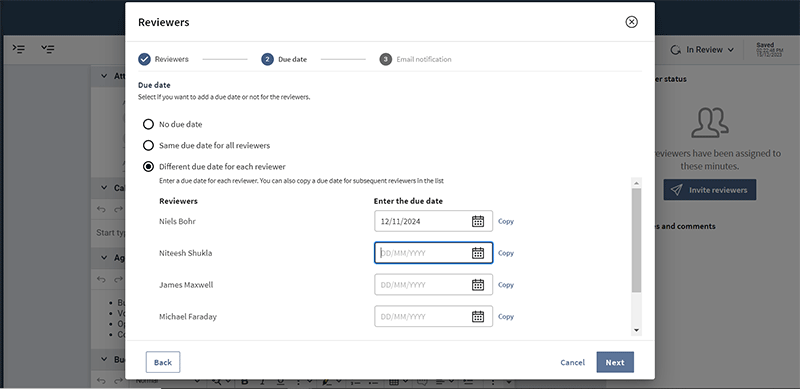
Task: Close the Reviewers dialog with X icon
Action: click(x=632, y=22)
